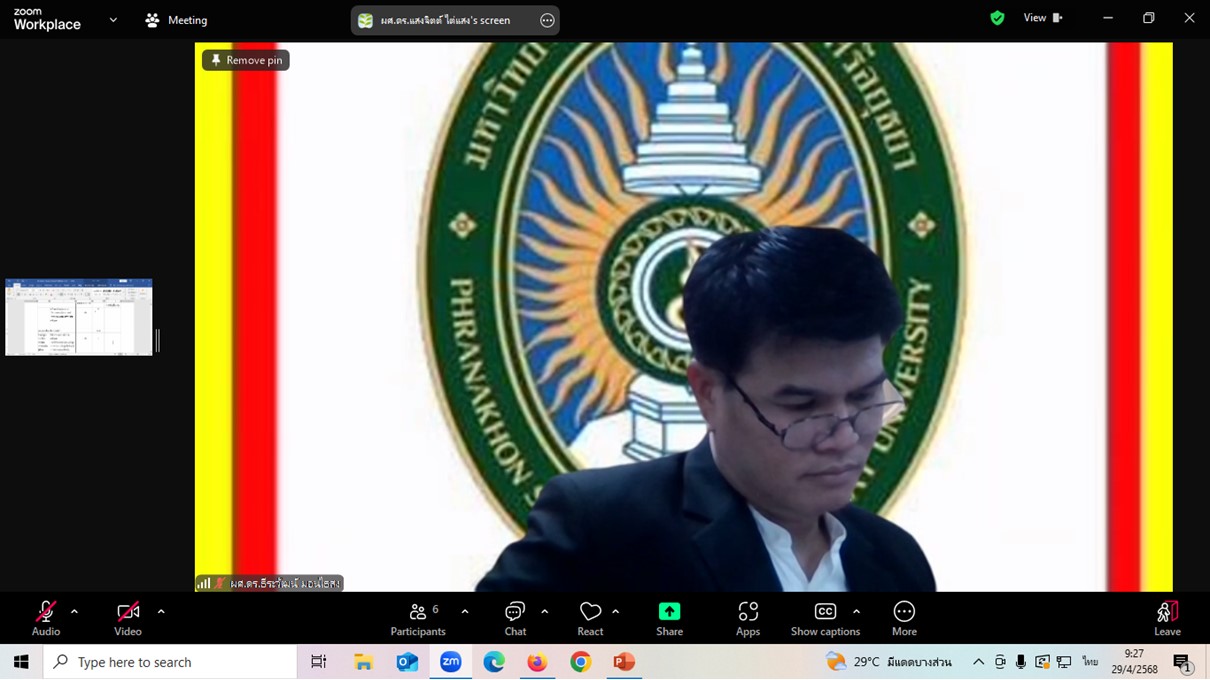Click the Meet Now camera tray icon
1210x680 pixels.
tap(1000, 662)
